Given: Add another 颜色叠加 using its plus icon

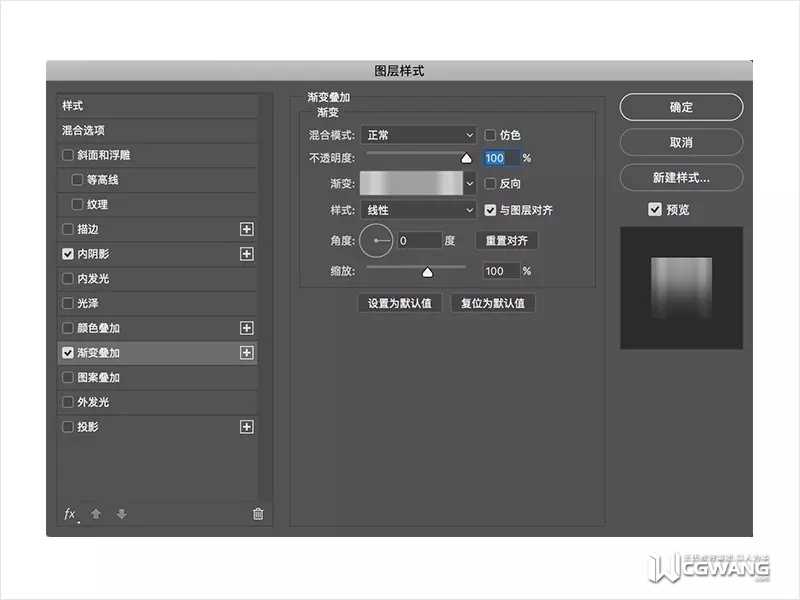Looking at the screenshot, I should (x=246, y=328).
